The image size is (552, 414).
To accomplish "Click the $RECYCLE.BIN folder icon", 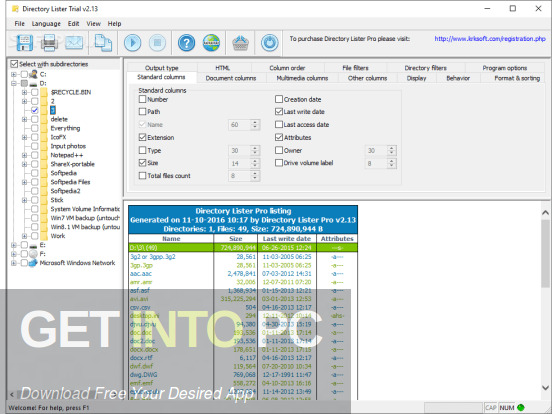I will click(x=44, y=92).
